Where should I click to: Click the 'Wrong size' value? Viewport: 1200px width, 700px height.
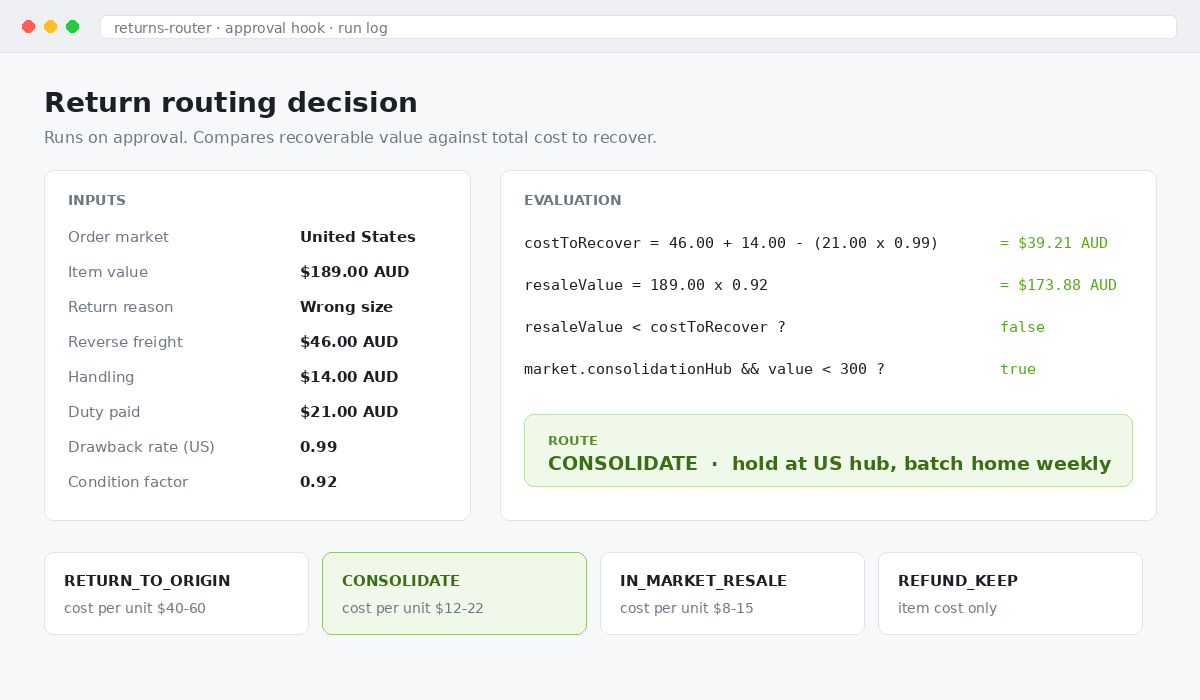tap(346, 307)
